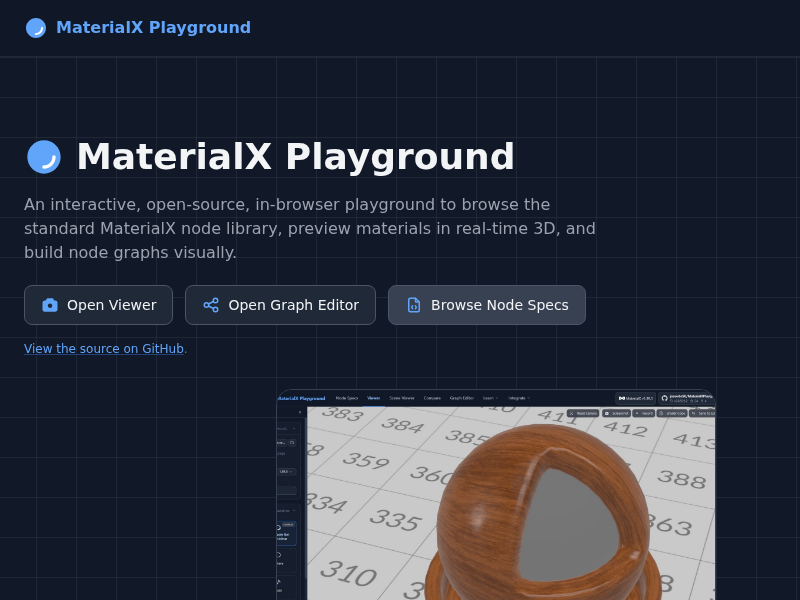Click the MaterialX Playground header logo icon

click(x=36, y=28)
